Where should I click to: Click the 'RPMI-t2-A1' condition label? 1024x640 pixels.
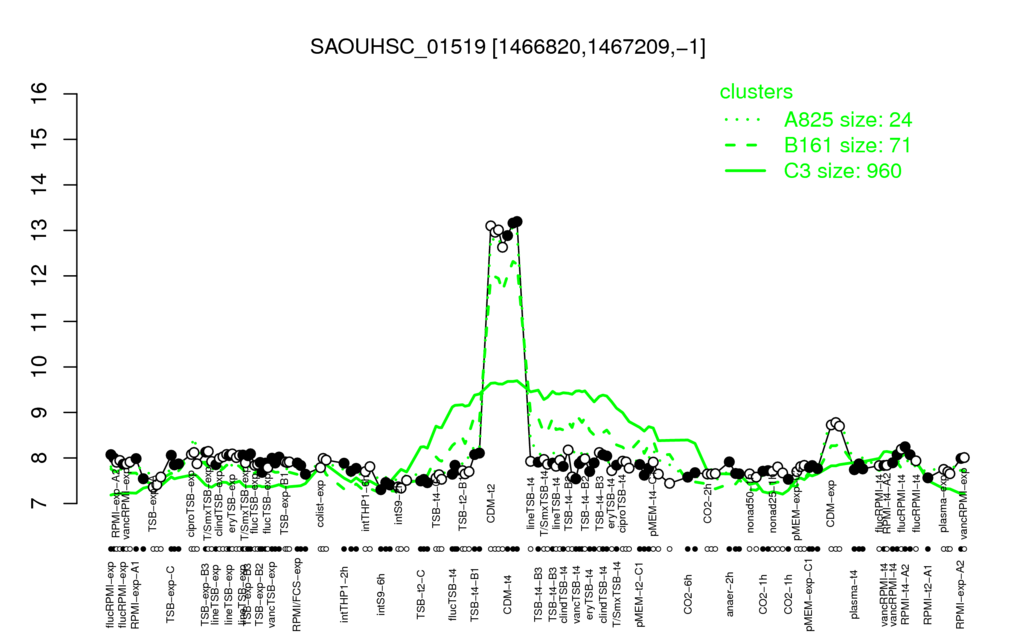[928, 596]
